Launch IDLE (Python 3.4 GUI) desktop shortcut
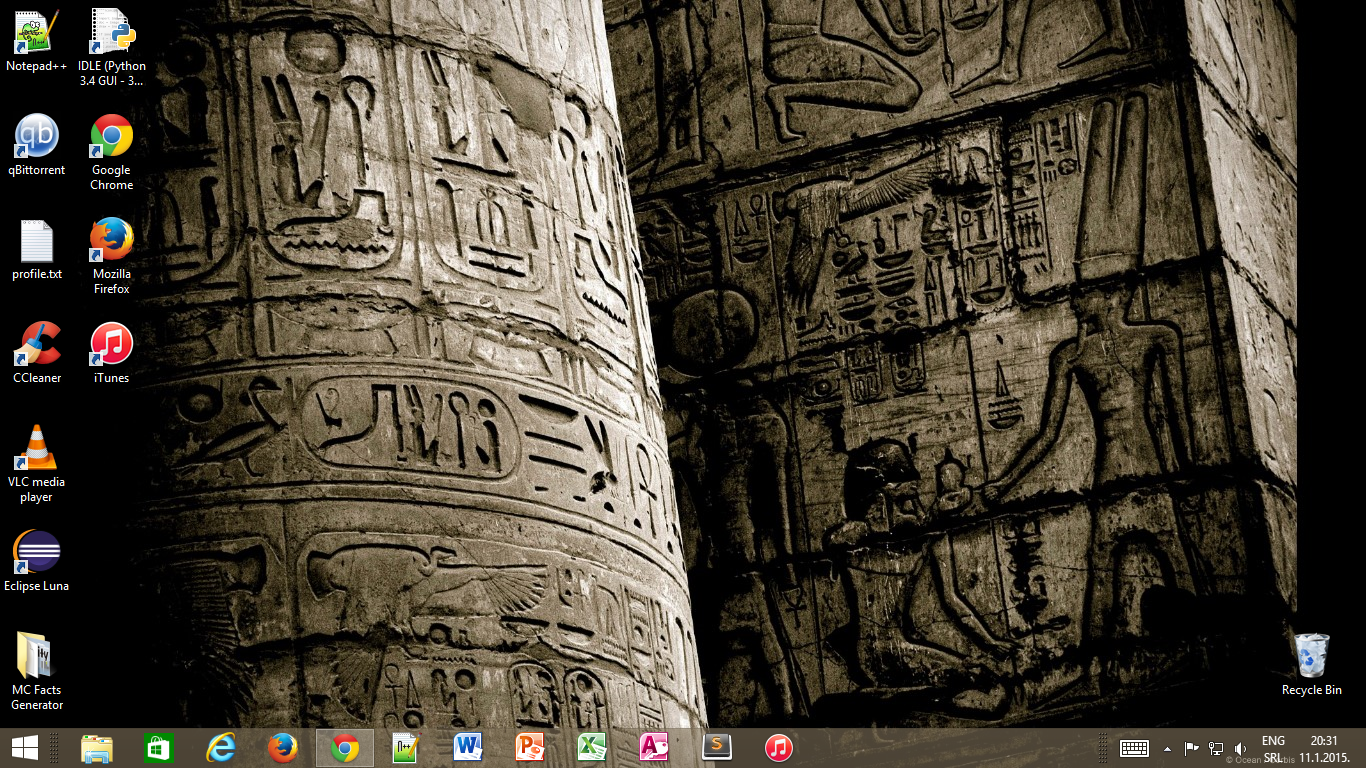The image size is (1366, 768). [x=112, y=48]
